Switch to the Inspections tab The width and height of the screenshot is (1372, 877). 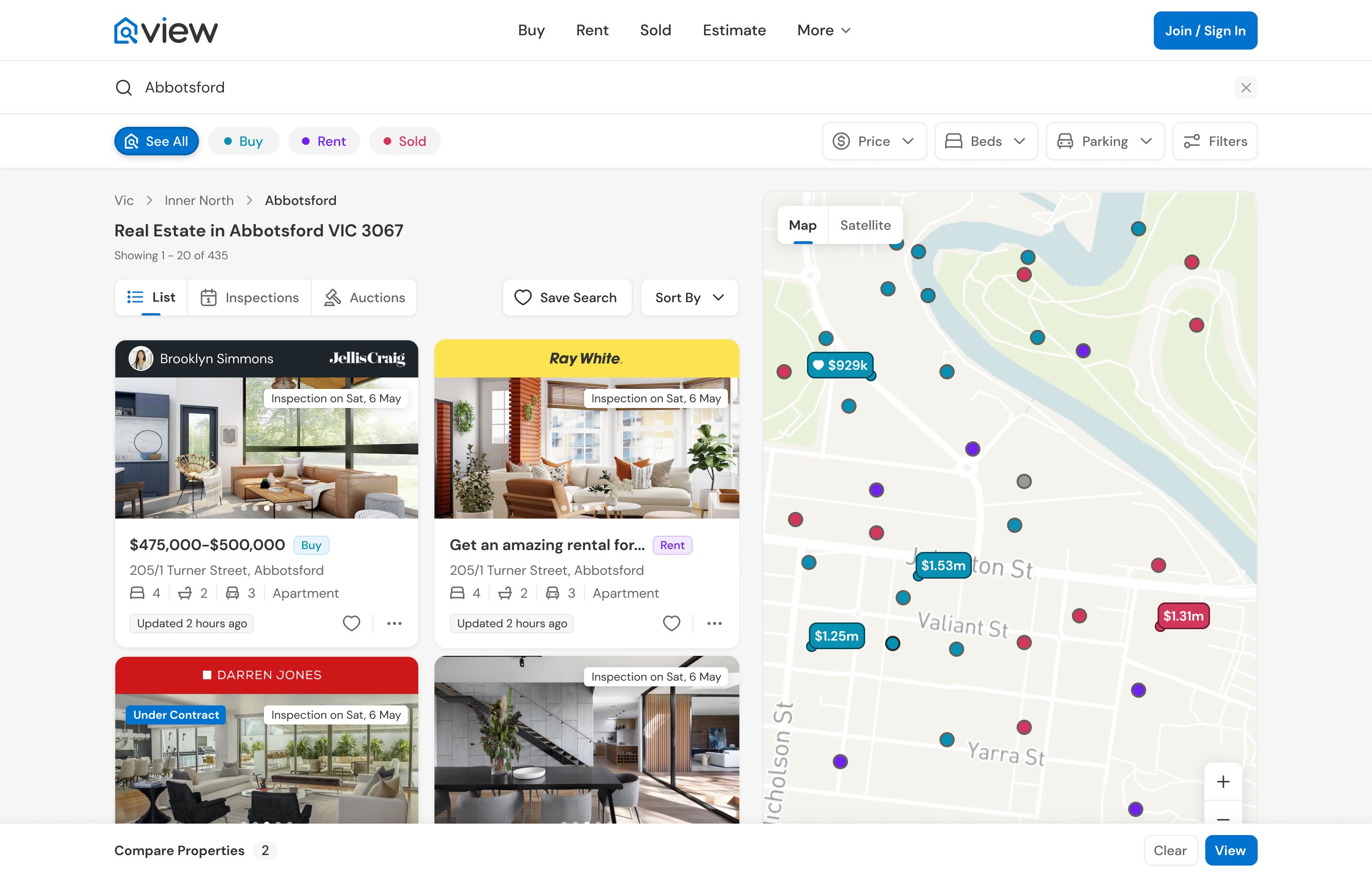[250, 297]
